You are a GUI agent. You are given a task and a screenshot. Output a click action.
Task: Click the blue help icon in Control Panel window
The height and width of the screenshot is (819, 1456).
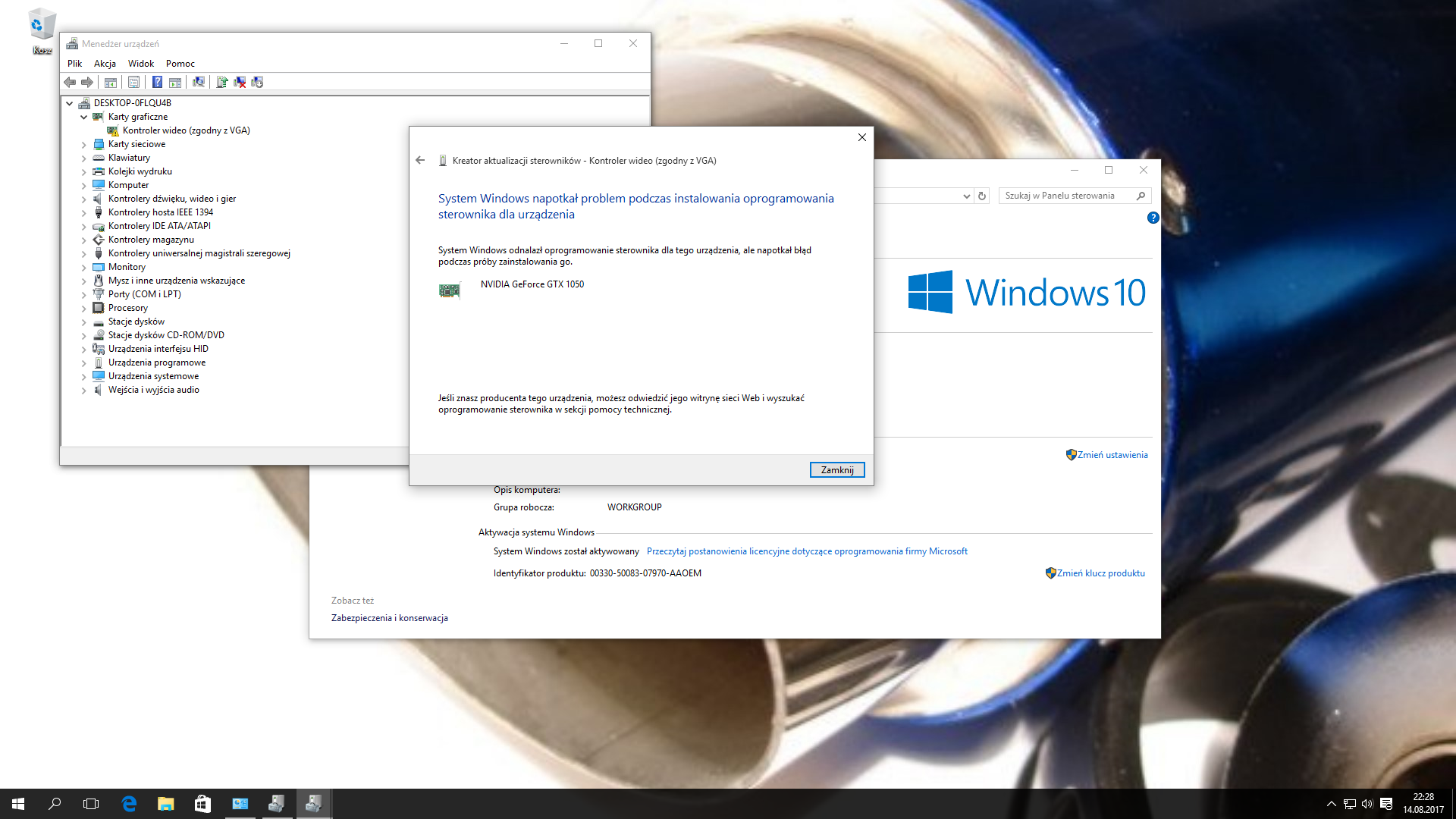1153,218
